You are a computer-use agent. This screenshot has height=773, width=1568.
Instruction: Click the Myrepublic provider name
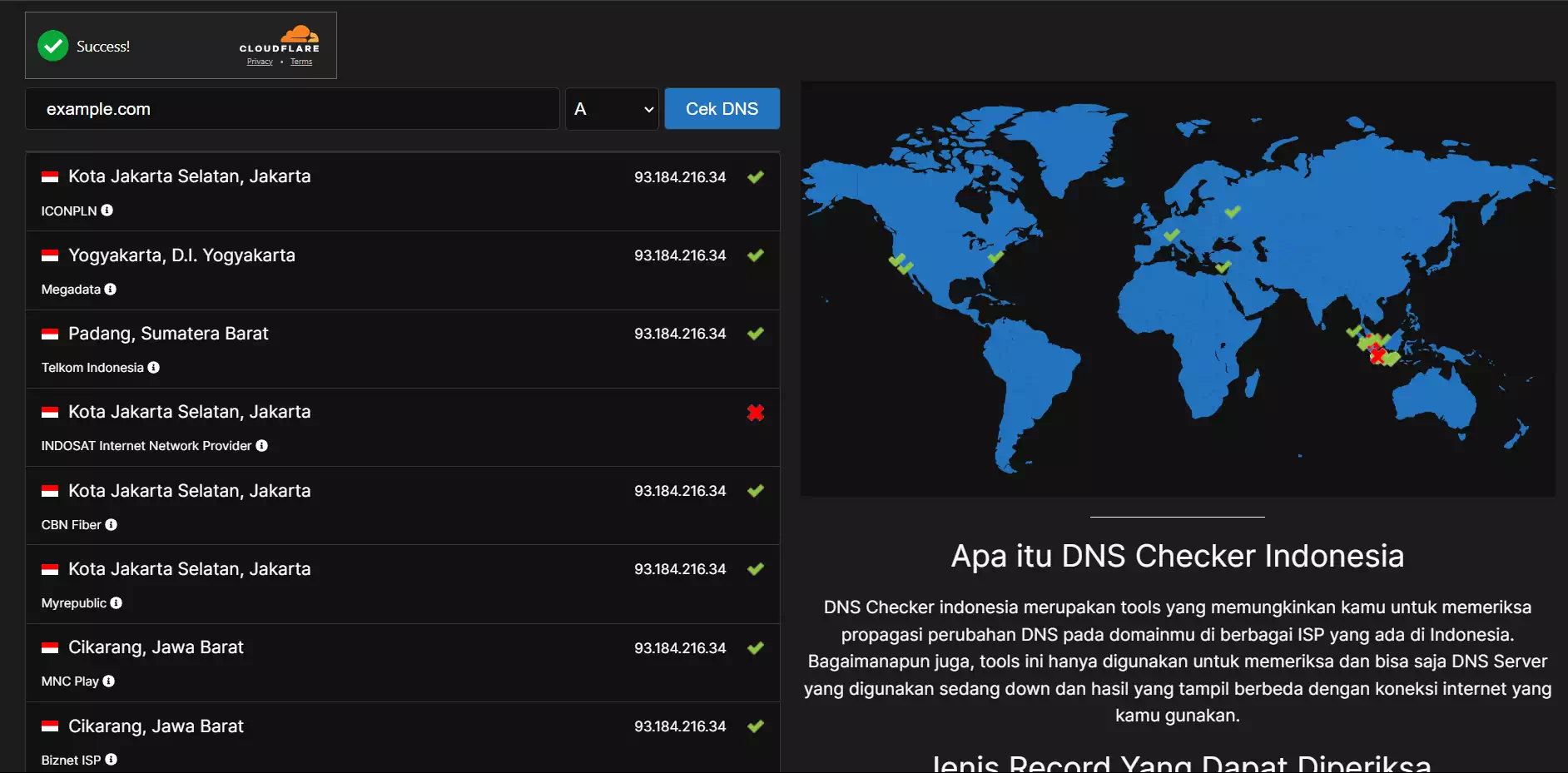pos(74,603)
